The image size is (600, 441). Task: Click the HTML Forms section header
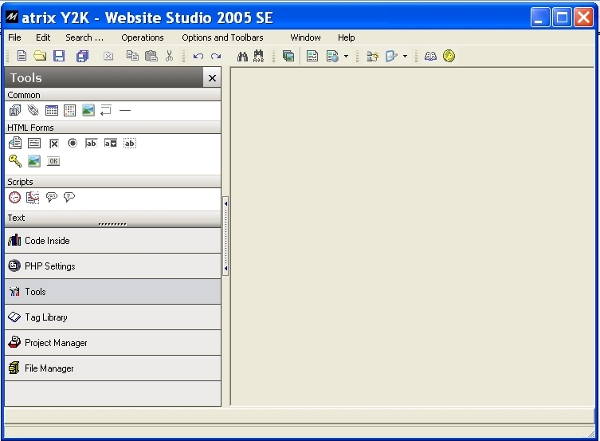(x=113, y=127)
